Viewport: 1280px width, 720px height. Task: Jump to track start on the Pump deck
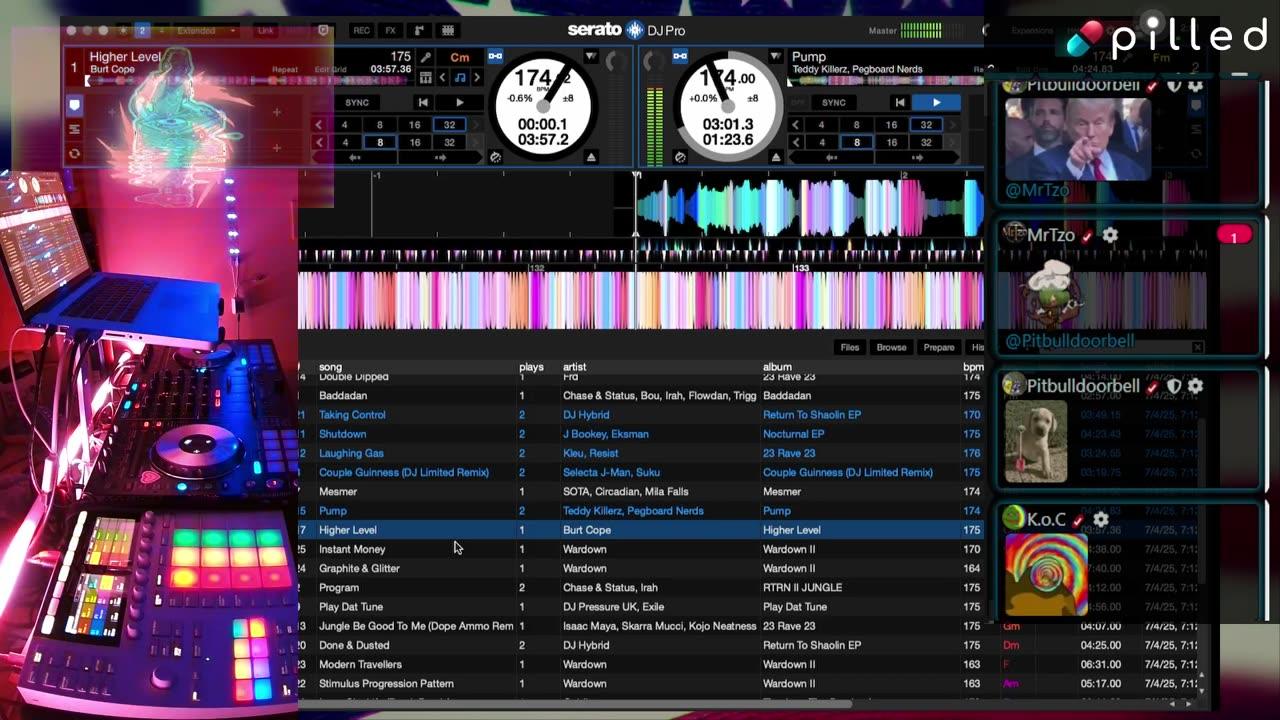point(900,102)
